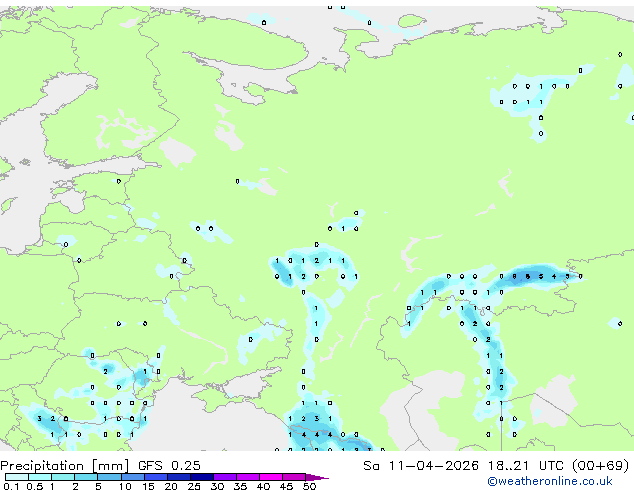
Task: Click the "GFS 0.25" model label
Action: pyautogui.click(x=169, y=466)
